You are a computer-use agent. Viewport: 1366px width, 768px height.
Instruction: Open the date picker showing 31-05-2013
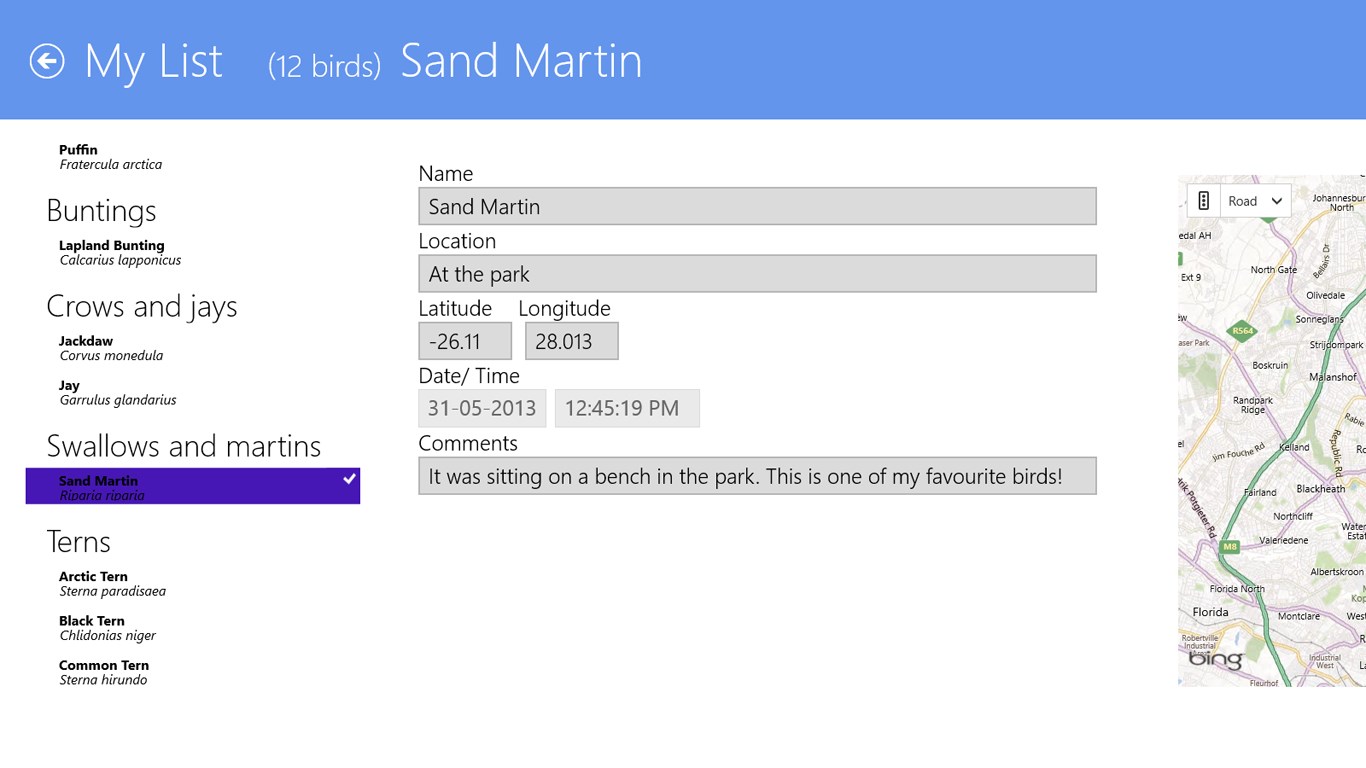pyautogui.click(x=482, y=408)
